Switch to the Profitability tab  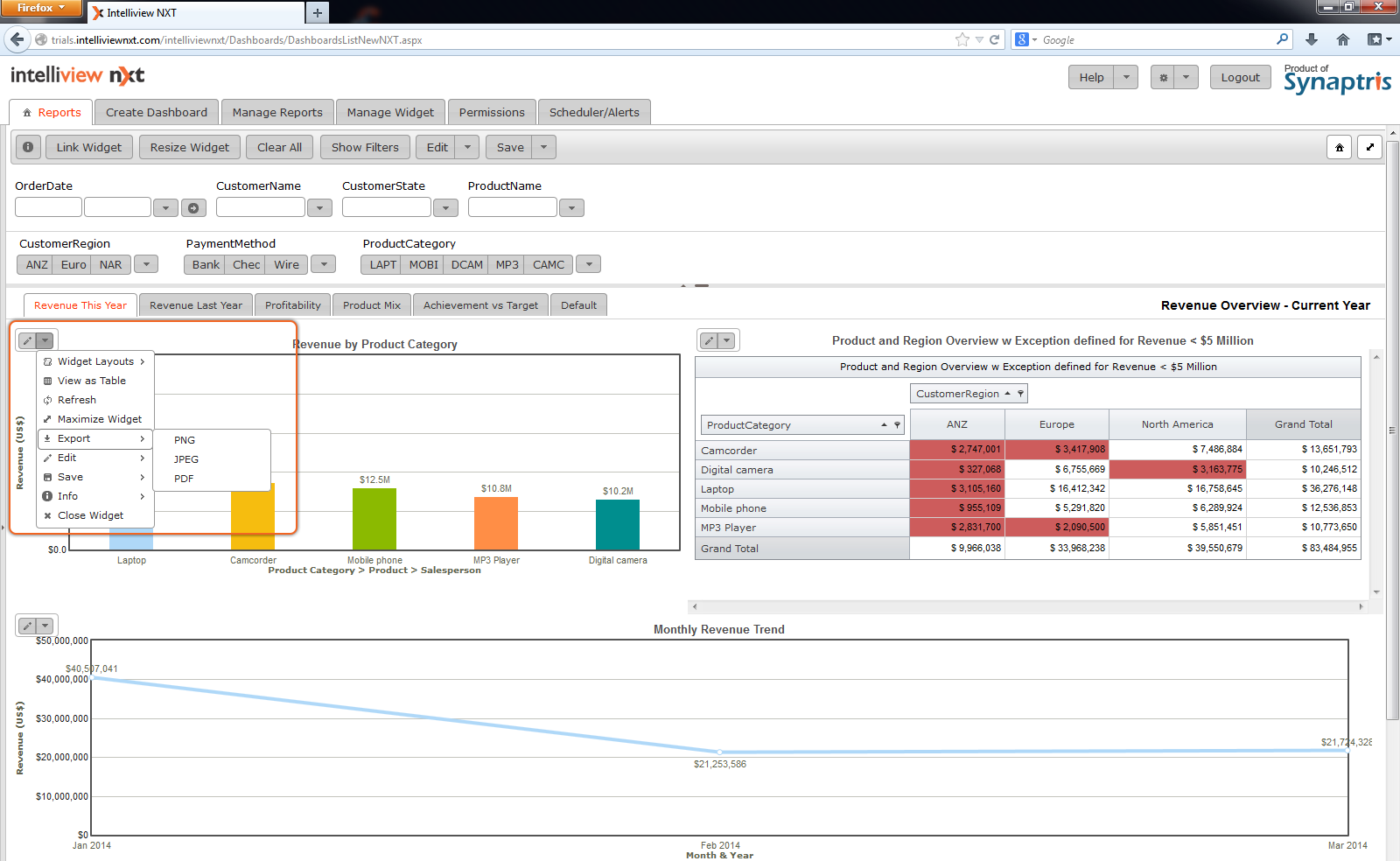(x=292, y=305)
